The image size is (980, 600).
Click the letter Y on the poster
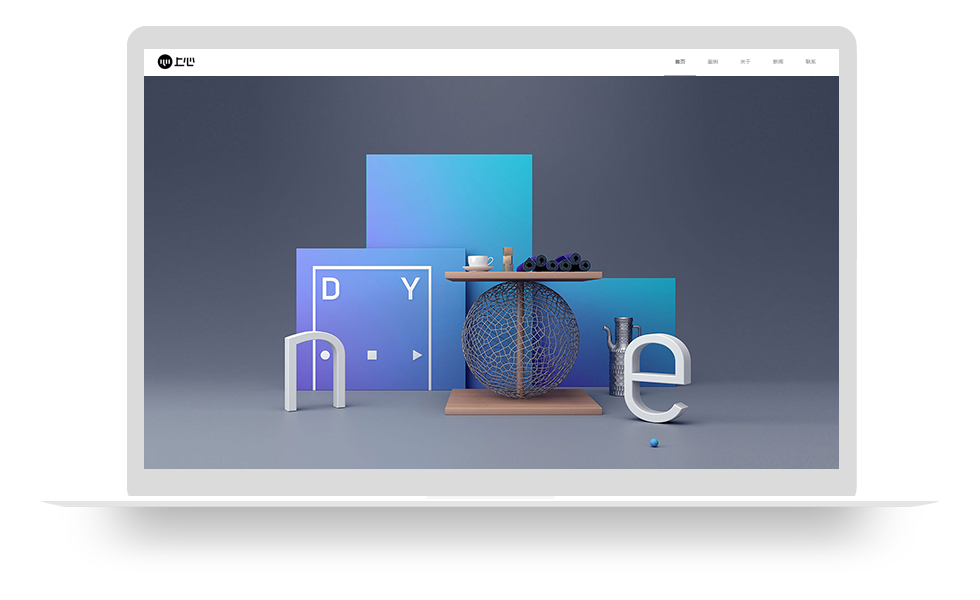tap(410, 290)
